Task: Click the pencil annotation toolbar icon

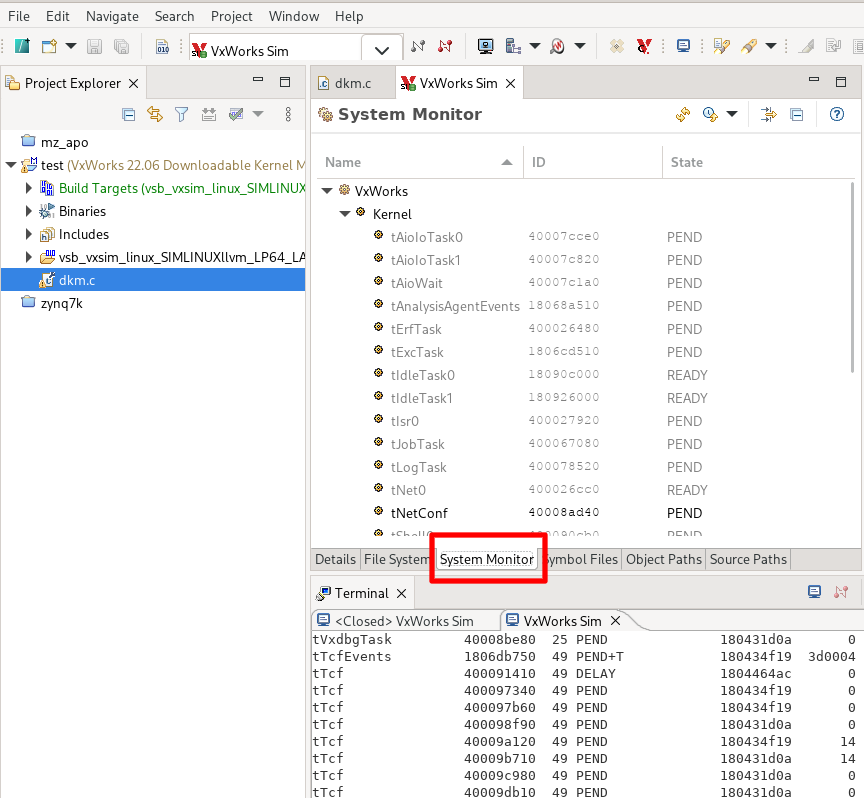Action: pyautogui.click(x=721, y=46)
